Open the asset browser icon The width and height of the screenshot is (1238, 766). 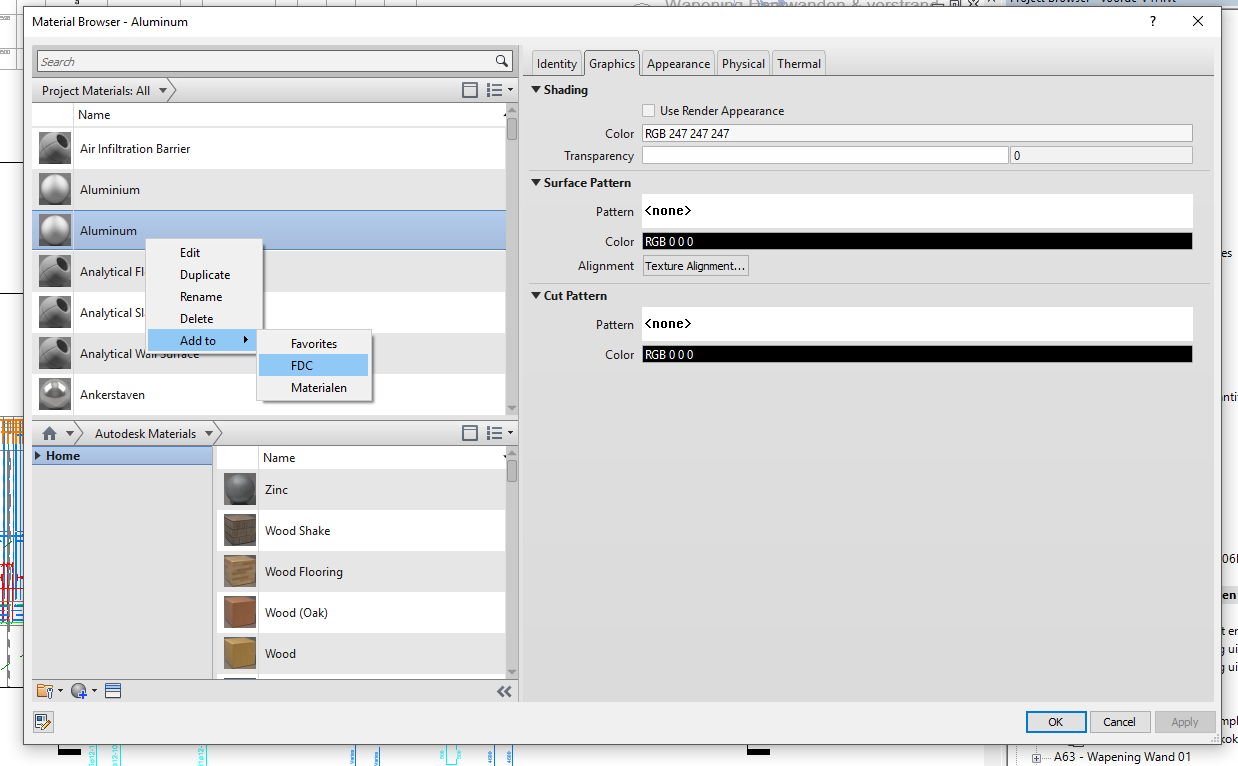click(113, 691)
